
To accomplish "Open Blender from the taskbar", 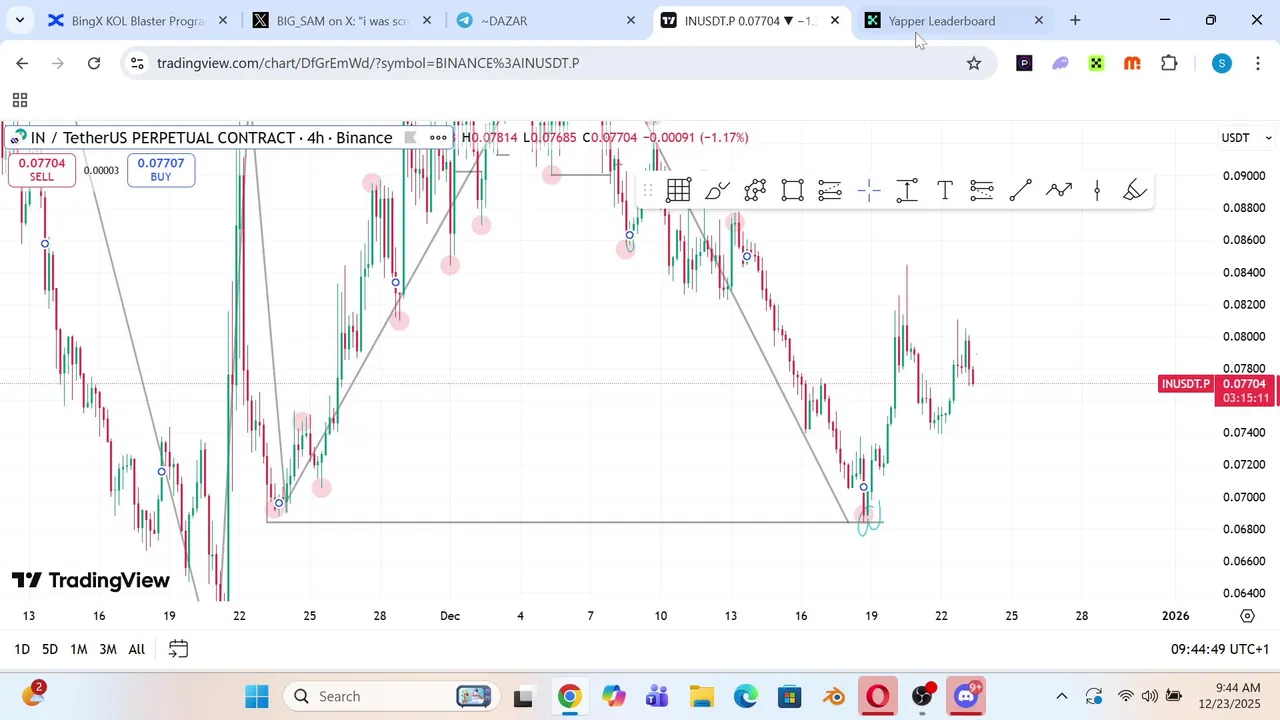I will tap(834, 696).
